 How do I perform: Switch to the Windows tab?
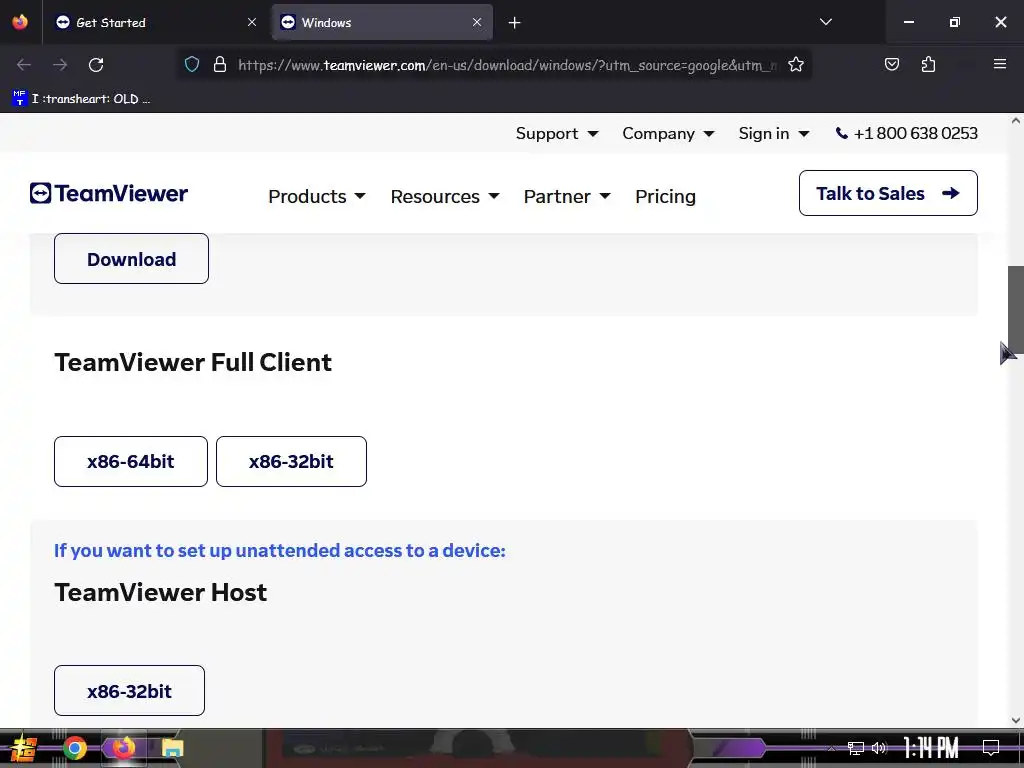(382, 22)
